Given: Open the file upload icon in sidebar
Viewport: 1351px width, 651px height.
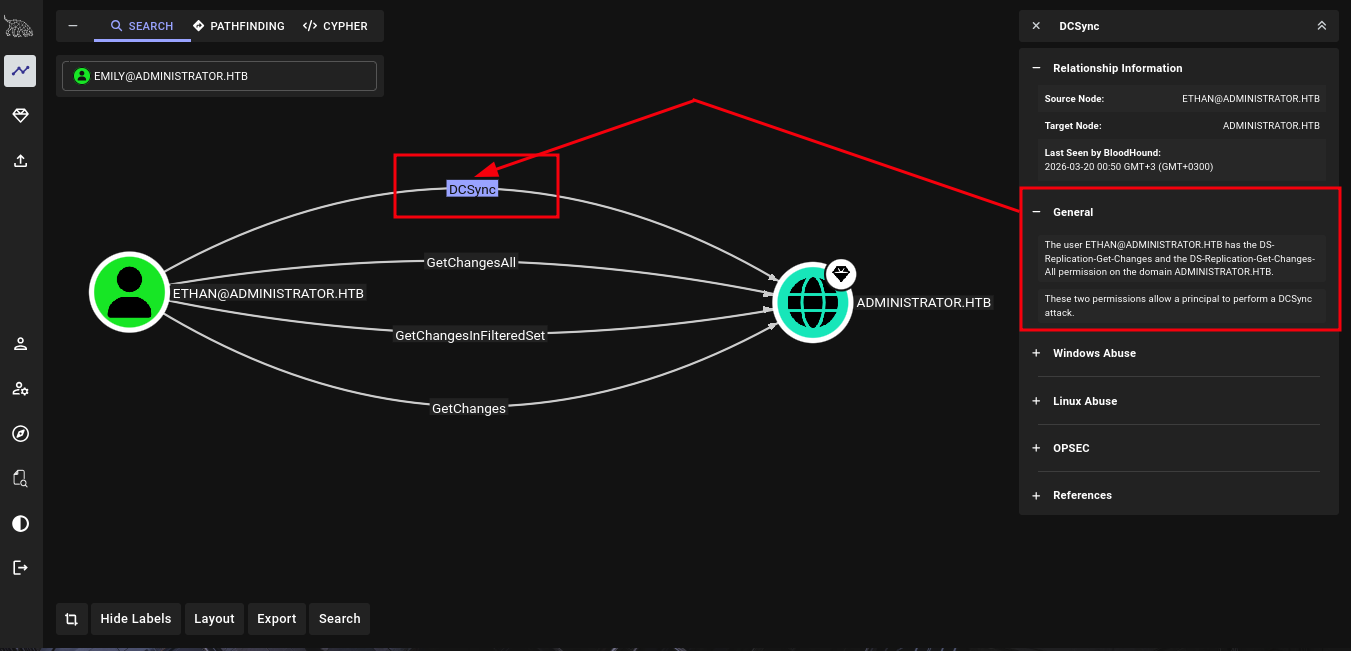Looking at the screenshot, I should [20, 160].
